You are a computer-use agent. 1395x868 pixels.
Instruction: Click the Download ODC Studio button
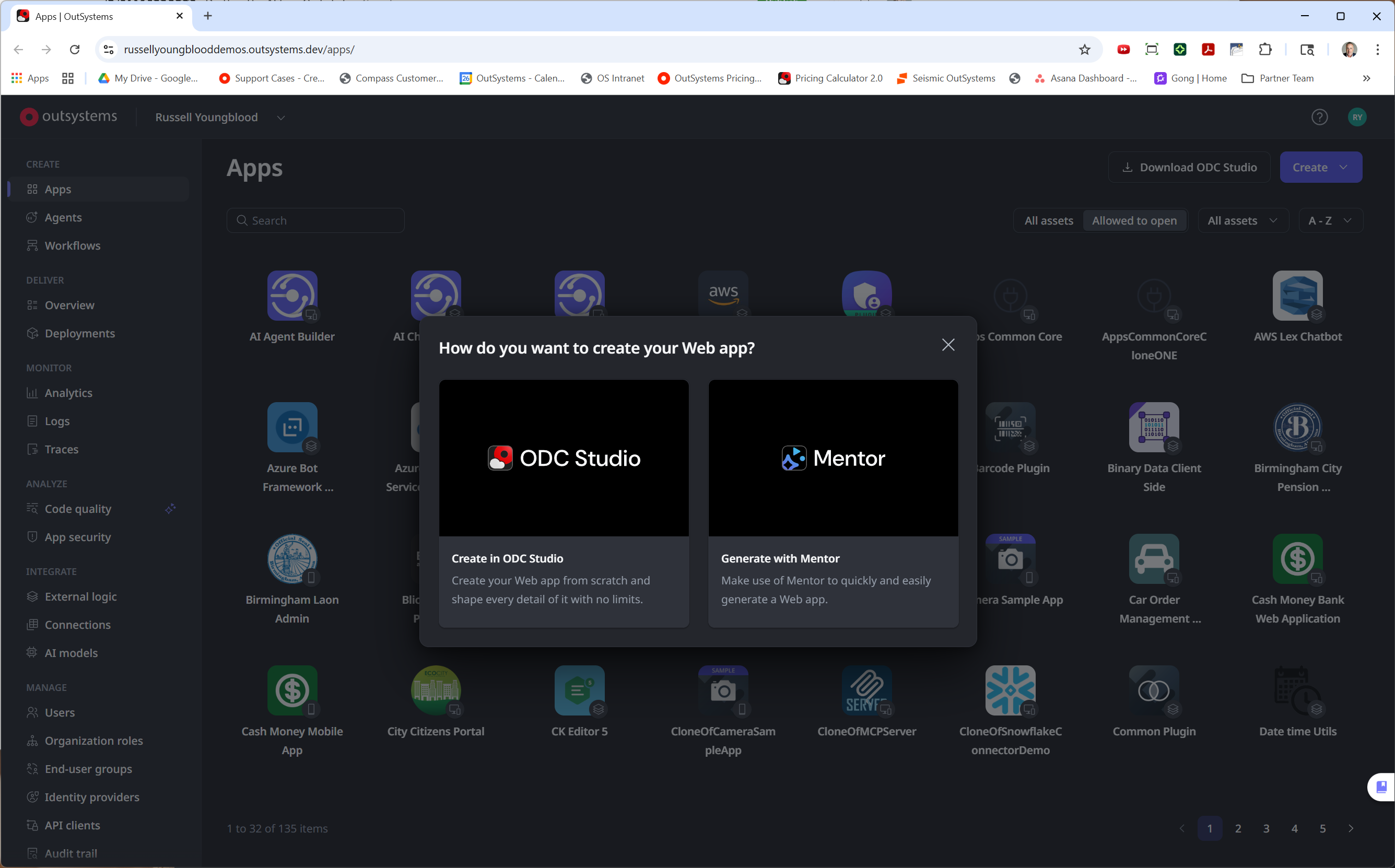[x=1189, y=167]
